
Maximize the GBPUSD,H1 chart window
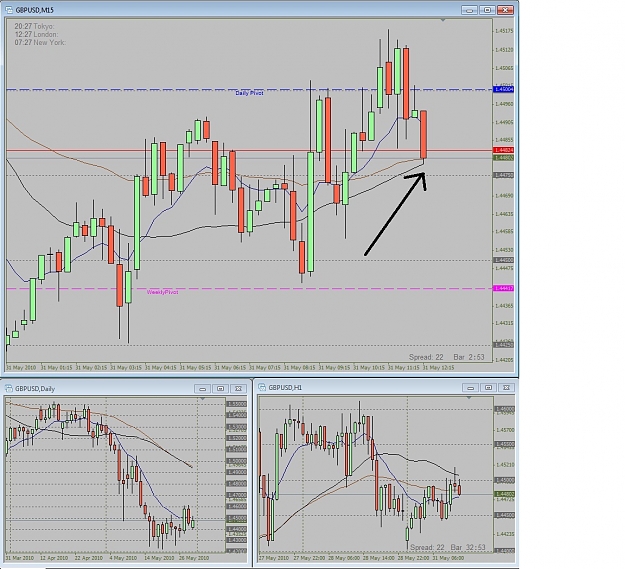coord(488,387)
